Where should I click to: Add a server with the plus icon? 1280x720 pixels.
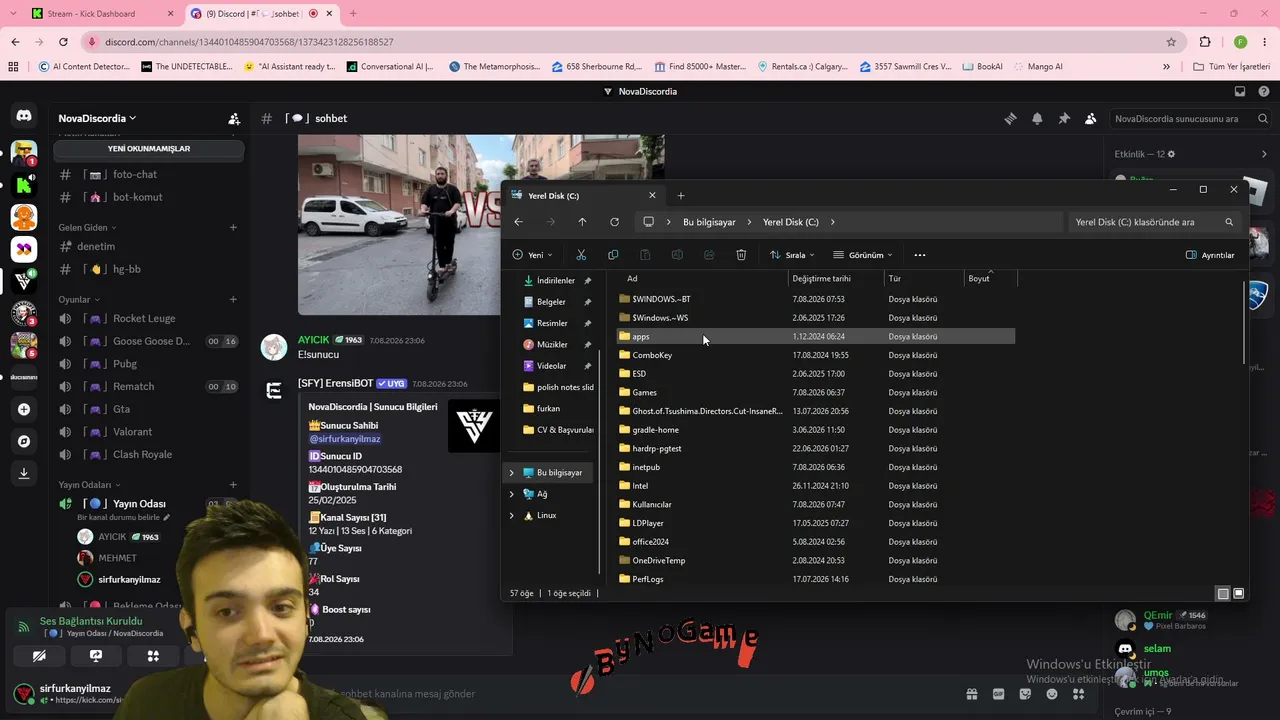(x=24, y=409)
